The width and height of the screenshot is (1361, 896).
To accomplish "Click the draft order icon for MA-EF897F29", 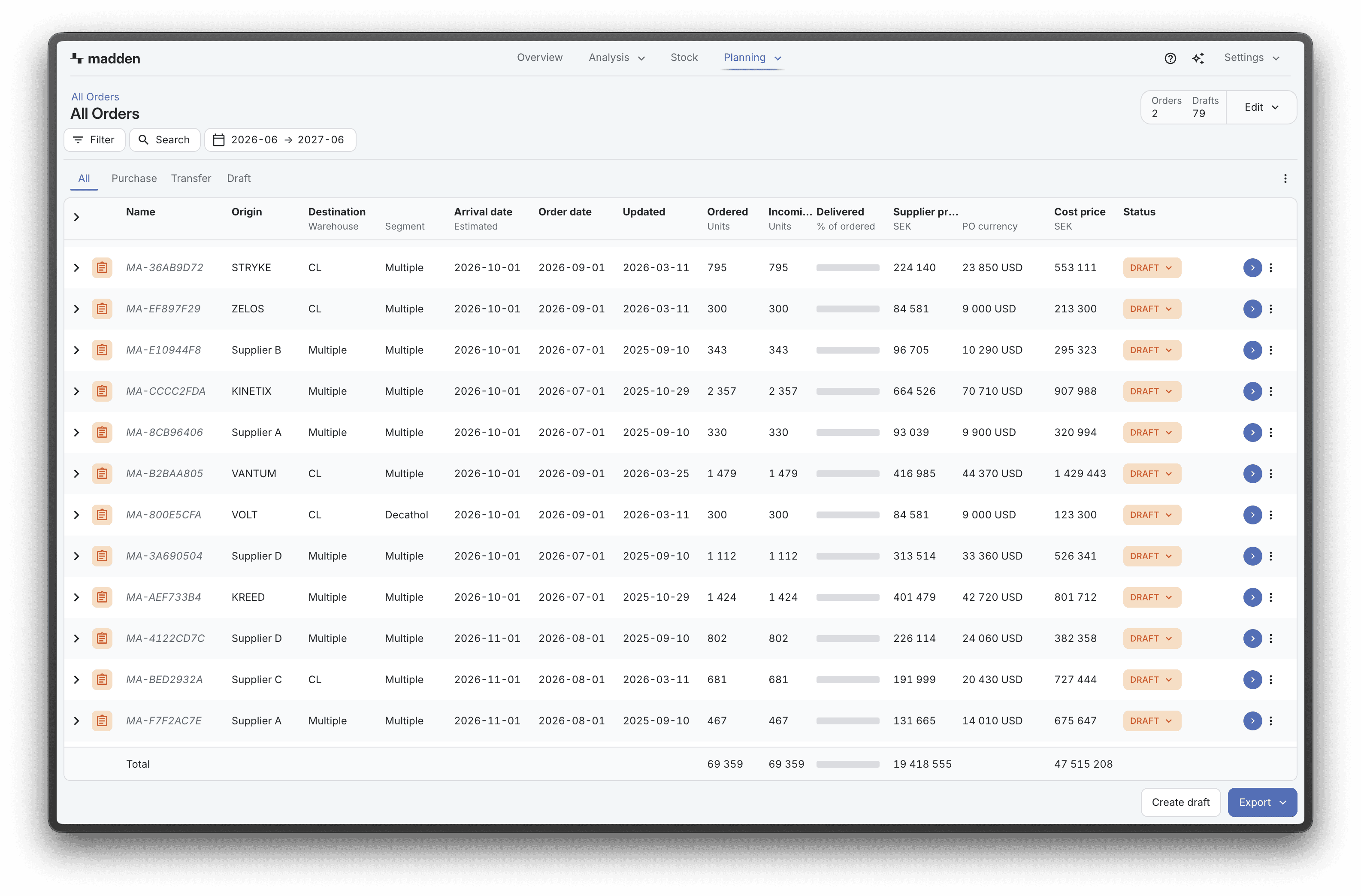I will 102,309.
